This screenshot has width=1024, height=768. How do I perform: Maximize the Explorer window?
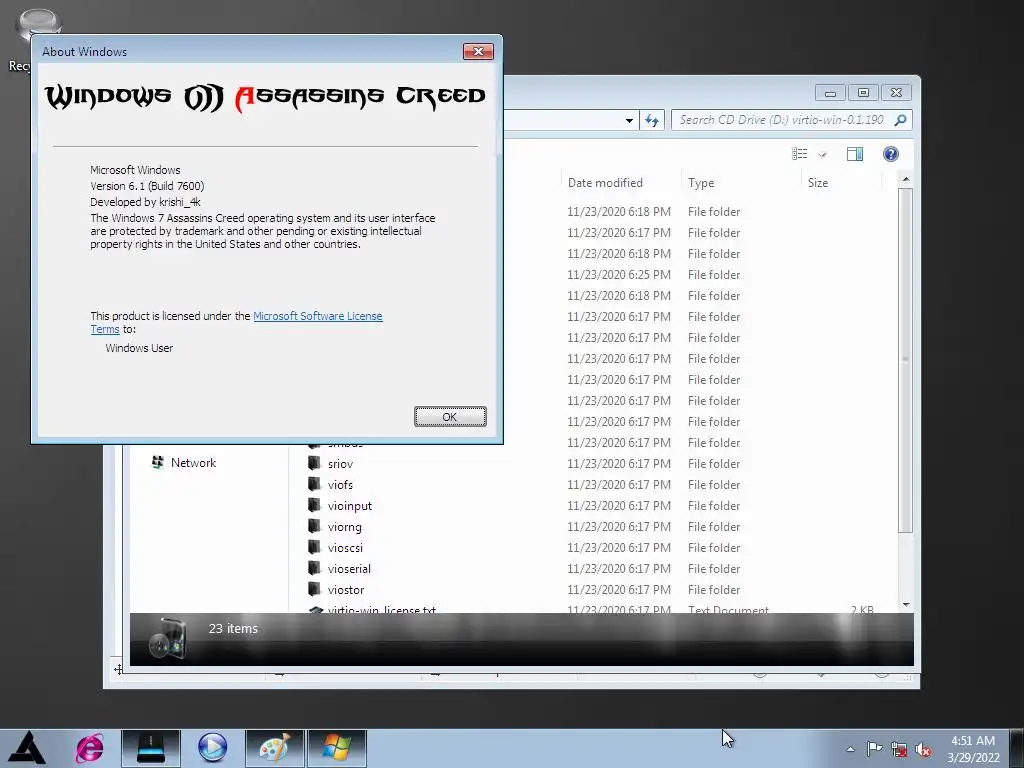tap(863, 93)
